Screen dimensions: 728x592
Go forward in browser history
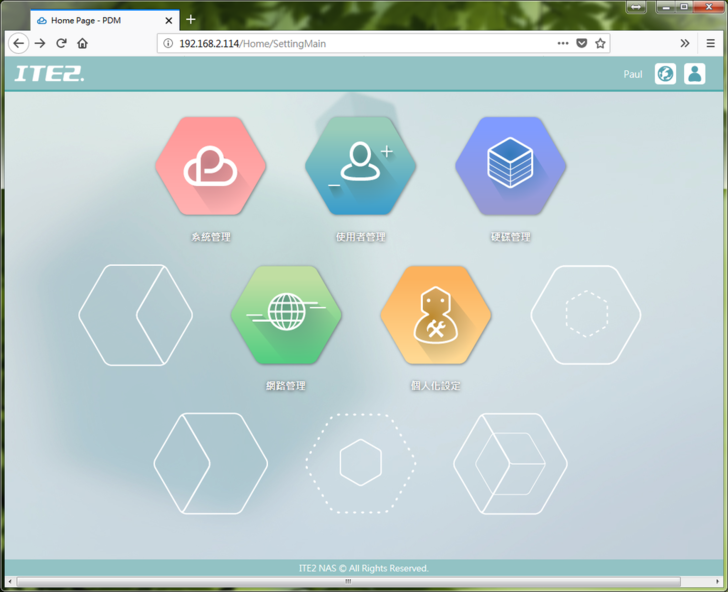(x=40, y=43)
